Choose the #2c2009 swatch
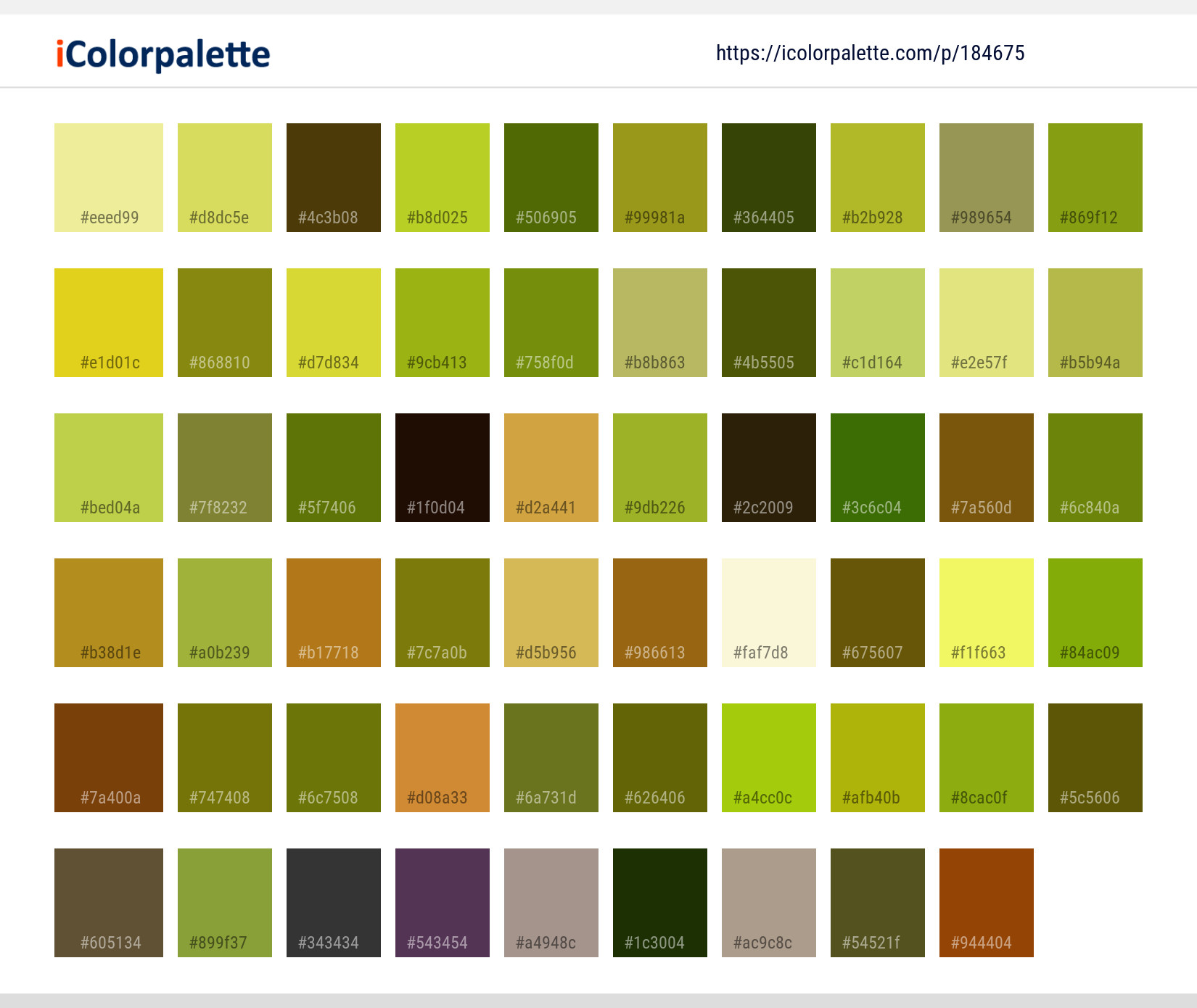1197x1008 pixels. pos(769,468)
